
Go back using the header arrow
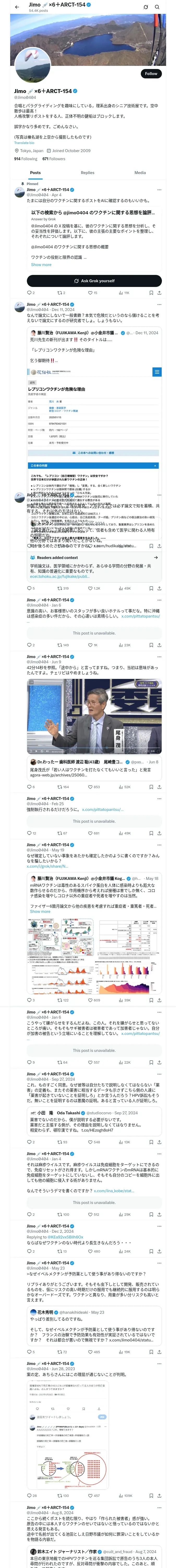pyautogui.click(x=17, y=7)
